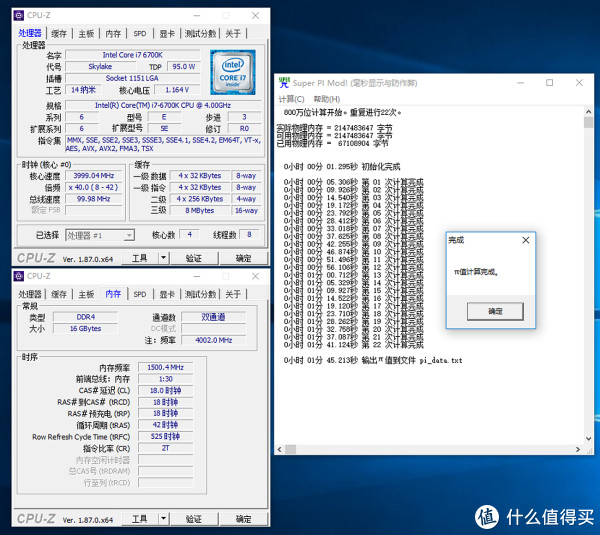Click 验证 button in top CPU-Z

[x=194, y=258]
